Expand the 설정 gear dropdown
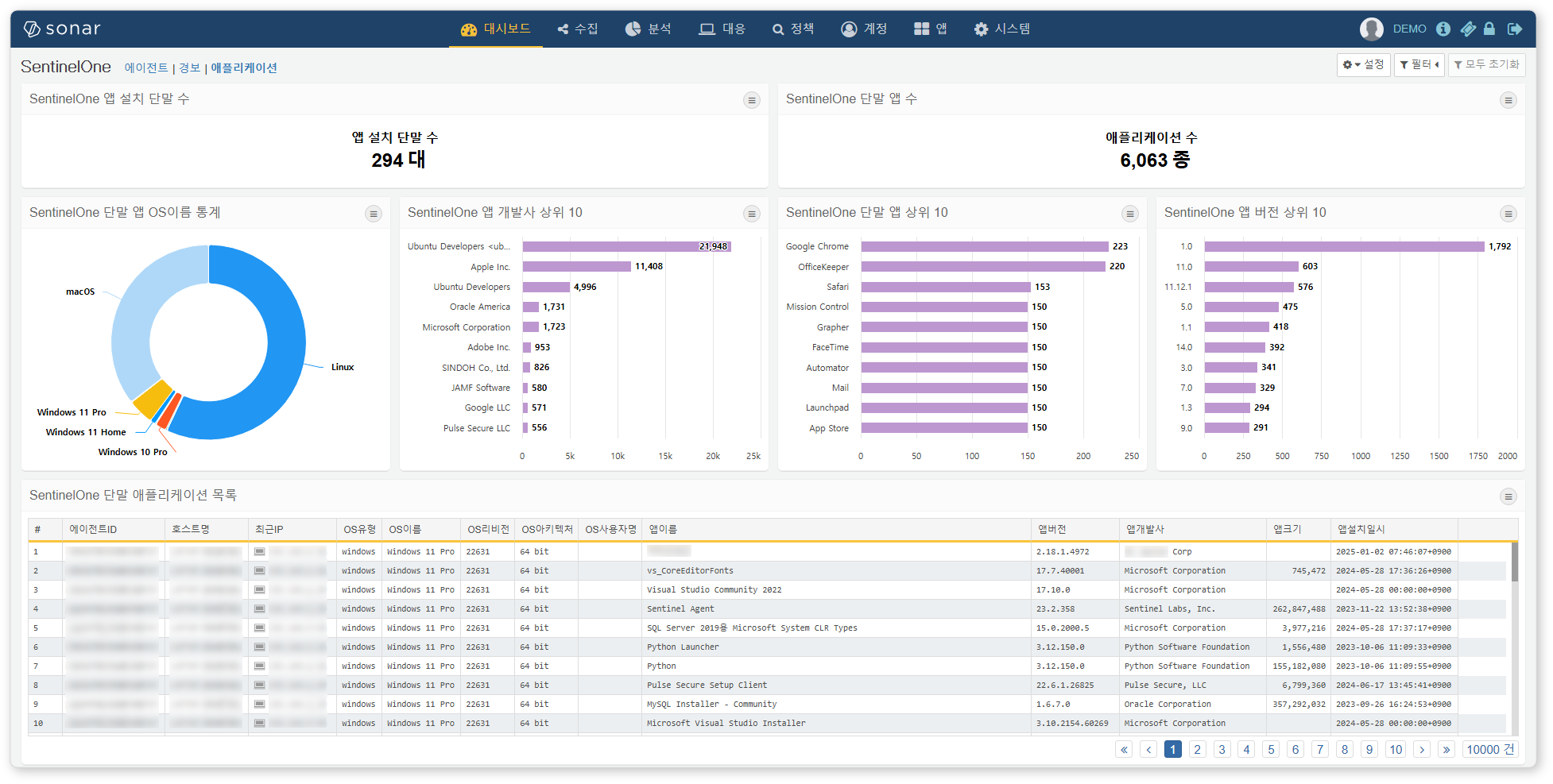This screenshot has width=1553, height=784. pos(1363,64)
